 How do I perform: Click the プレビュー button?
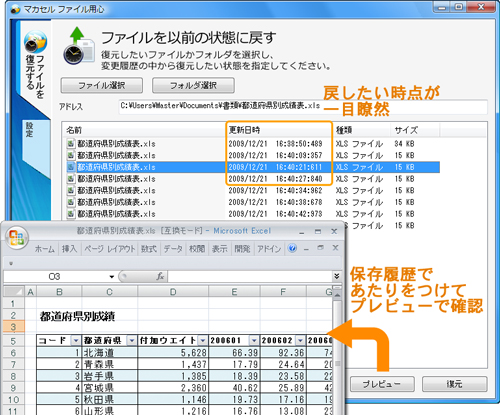tap(382, 384)
